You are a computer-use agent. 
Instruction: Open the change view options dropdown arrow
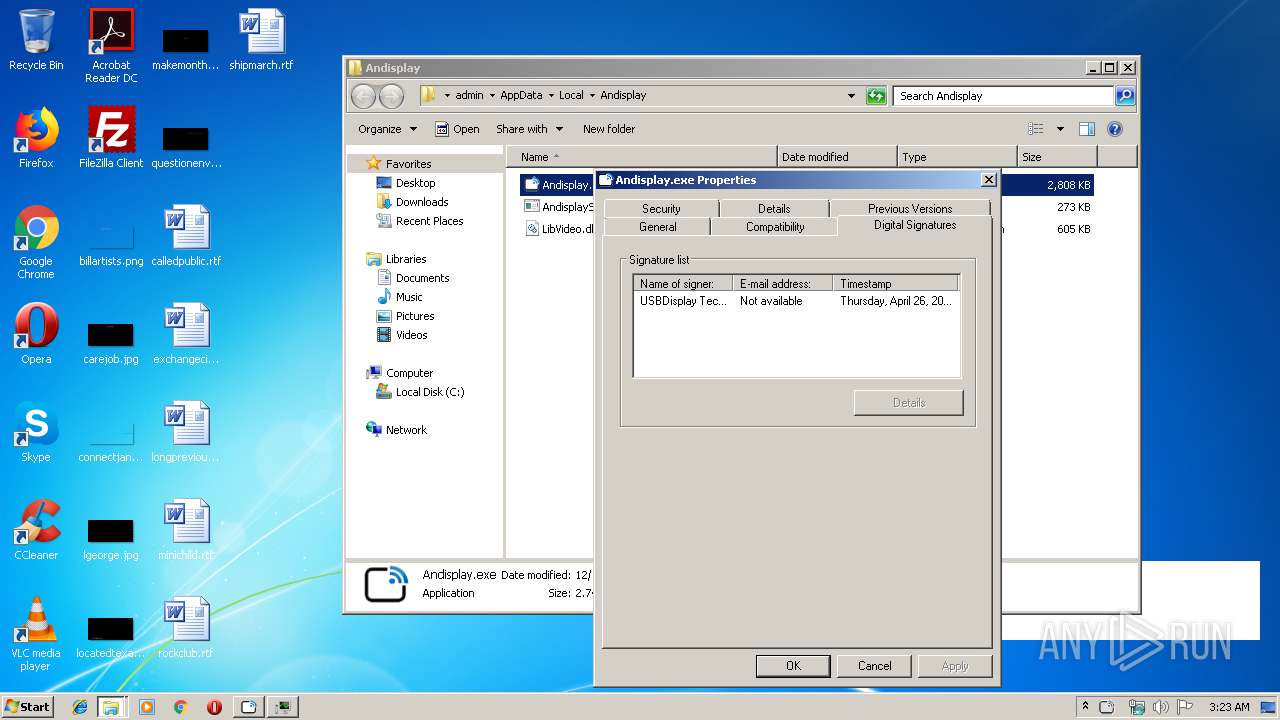[1060, 129]
